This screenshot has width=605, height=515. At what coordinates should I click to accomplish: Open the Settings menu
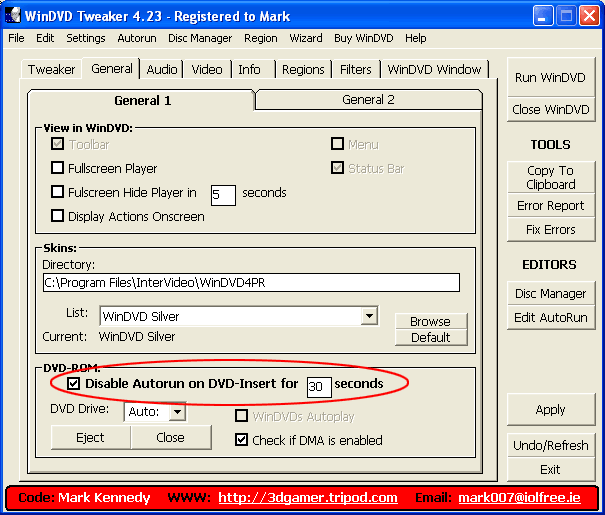coord(86,38)
